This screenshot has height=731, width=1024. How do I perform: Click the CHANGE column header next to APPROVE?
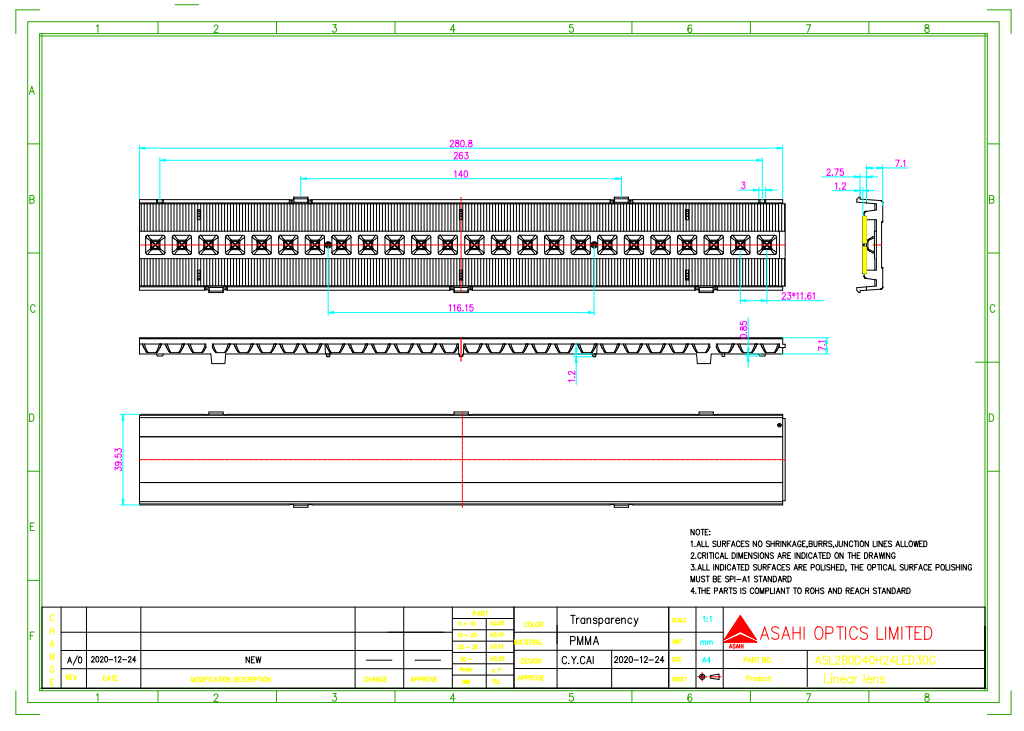(375, 679)
